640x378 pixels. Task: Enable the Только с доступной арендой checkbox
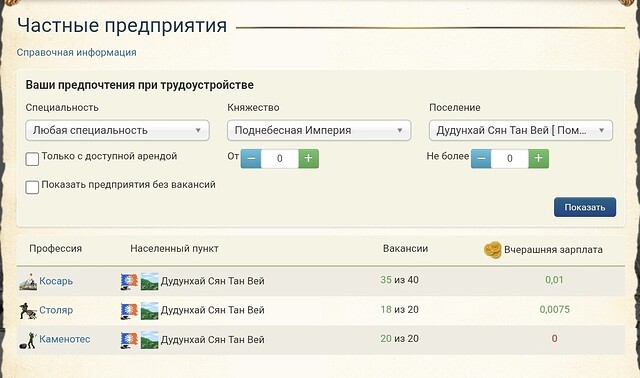click(x=32, y=159)
